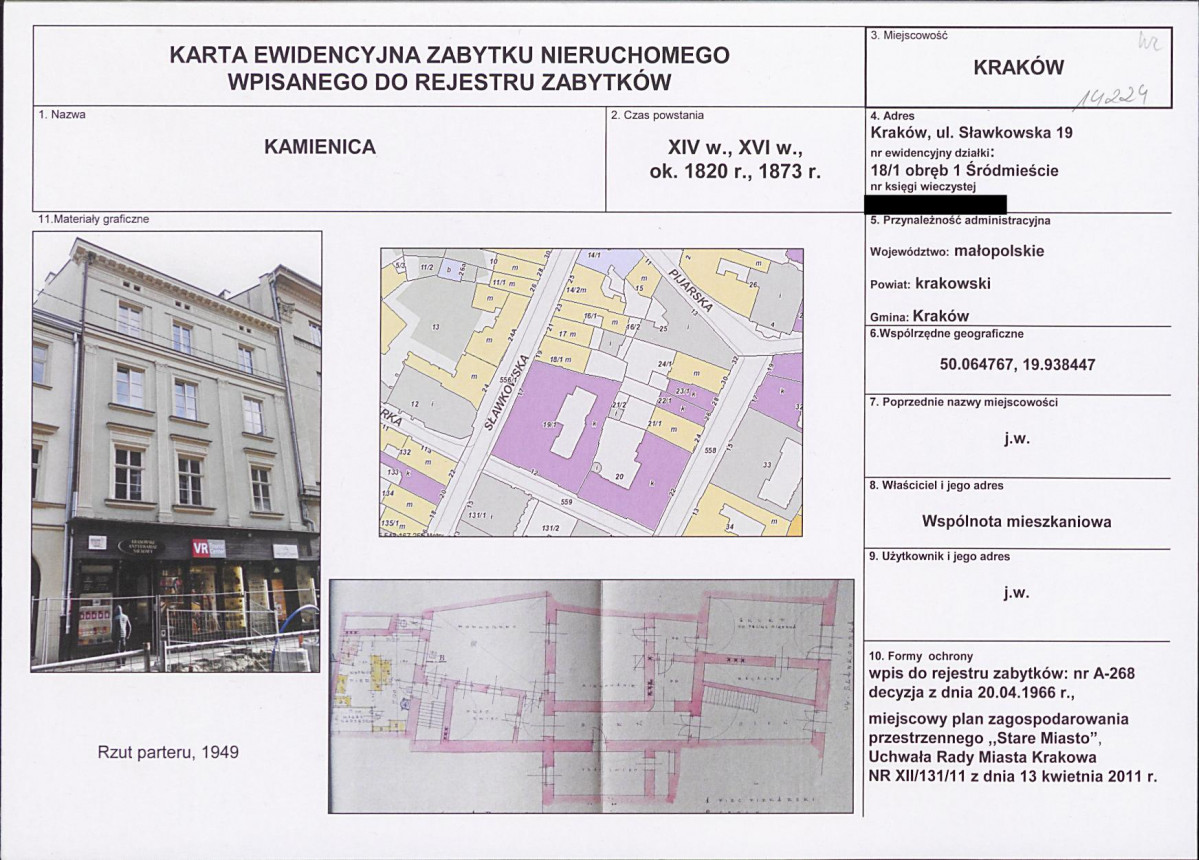Click the owner text 'Wspólnota mieszkaniowa'
1199x860 pixels.
click(1016, 522)
